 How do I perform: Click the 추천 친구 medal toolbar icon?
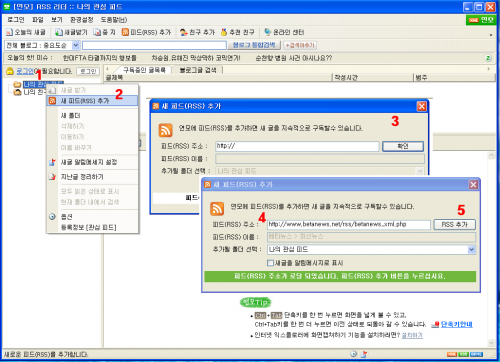point(224,32)
